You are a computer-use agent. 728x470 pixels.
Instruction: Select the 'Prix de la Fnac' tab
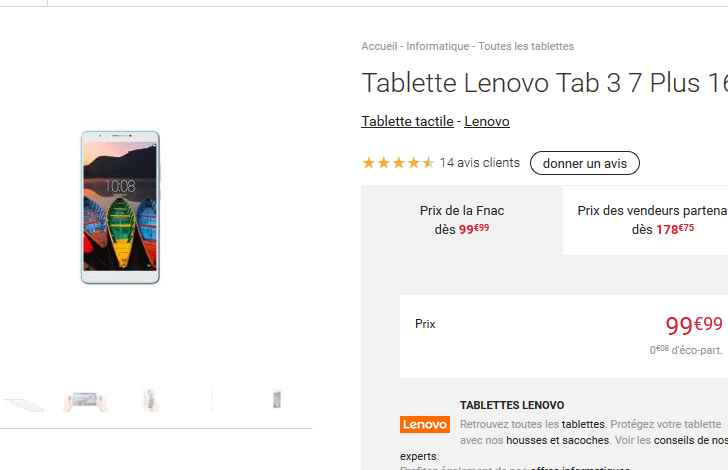tap(462, 220)
